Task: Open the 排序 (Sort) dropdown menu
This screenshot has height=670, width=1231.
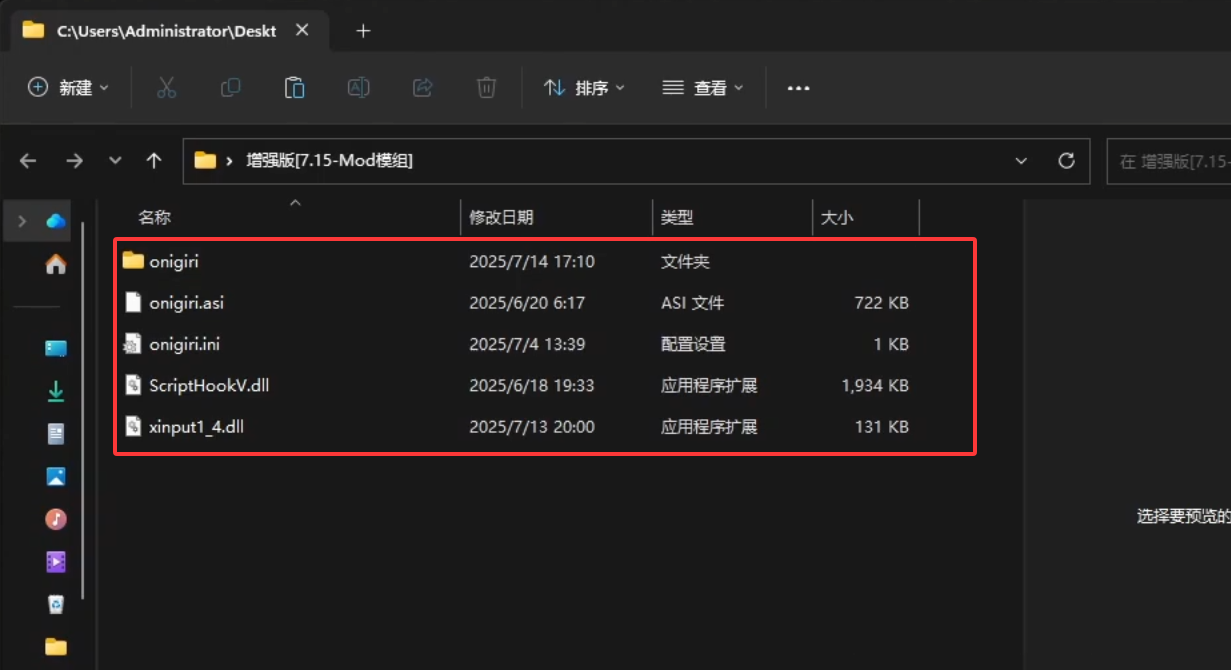Action: (584, 88)
